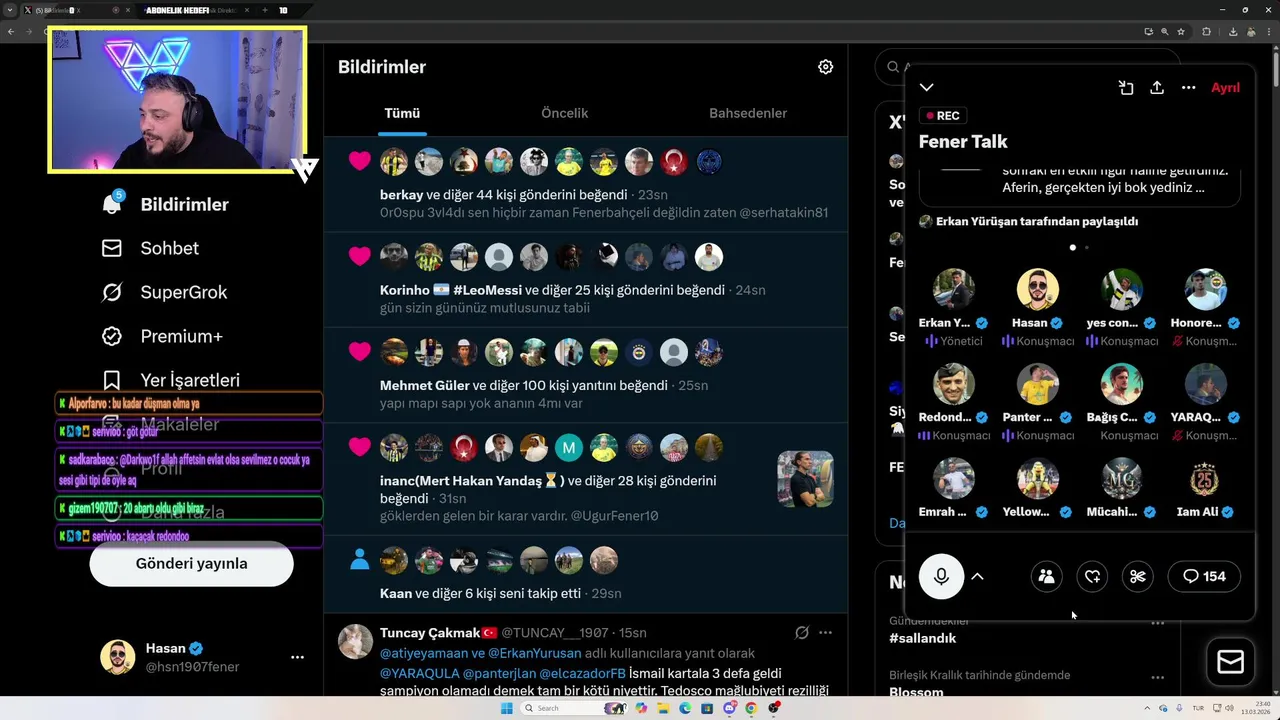Viewport: 1280px width, 720px height.
Task: Open Redond... speaker avatar
Action: pyautogui.click(x=954, y=384)
